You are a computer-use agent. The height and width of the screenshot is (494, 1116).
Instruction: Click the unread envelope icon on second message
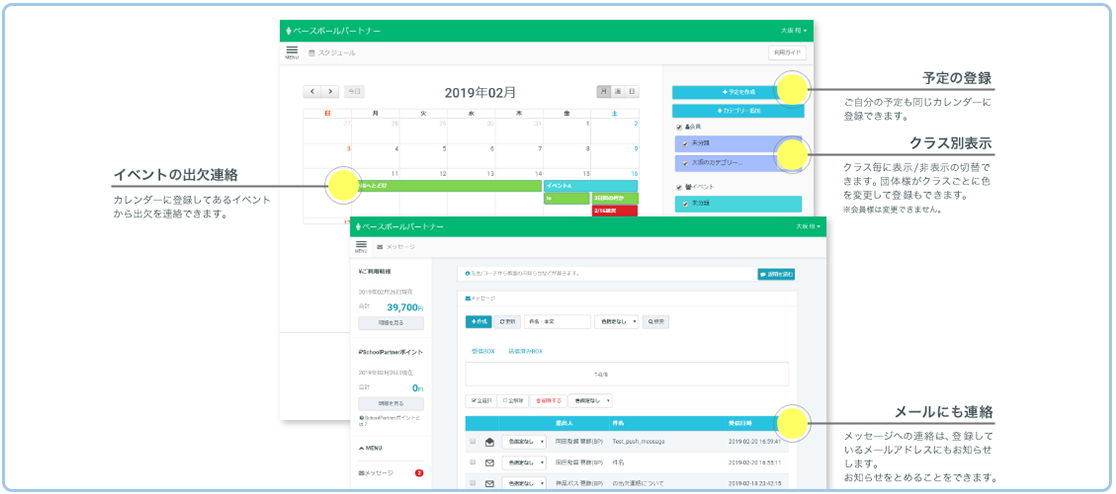coord(489,462)
